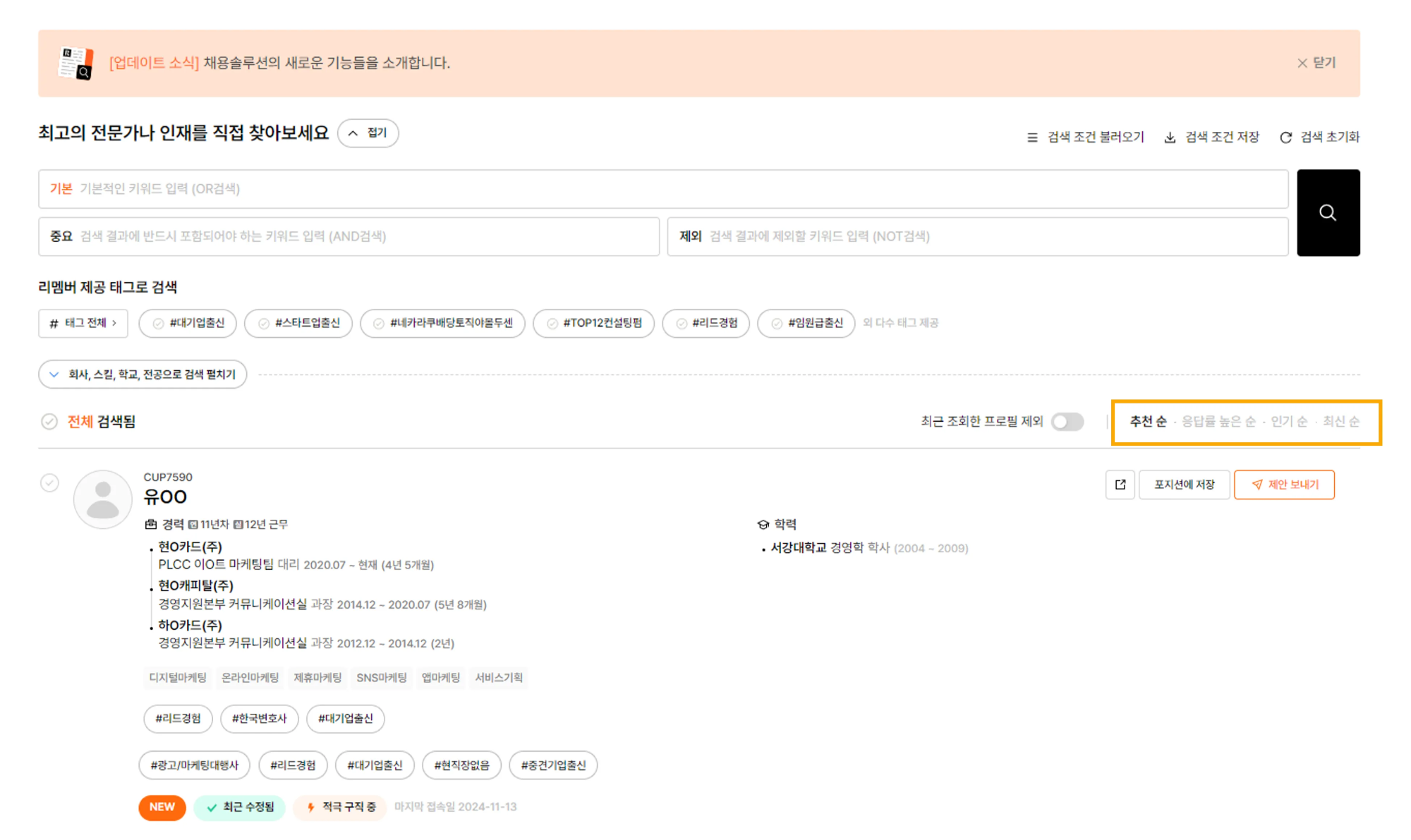The height and width of the screenshot is (840, 1411).
Task: Click the 유OO profile avatar
Action: (103, 499)
